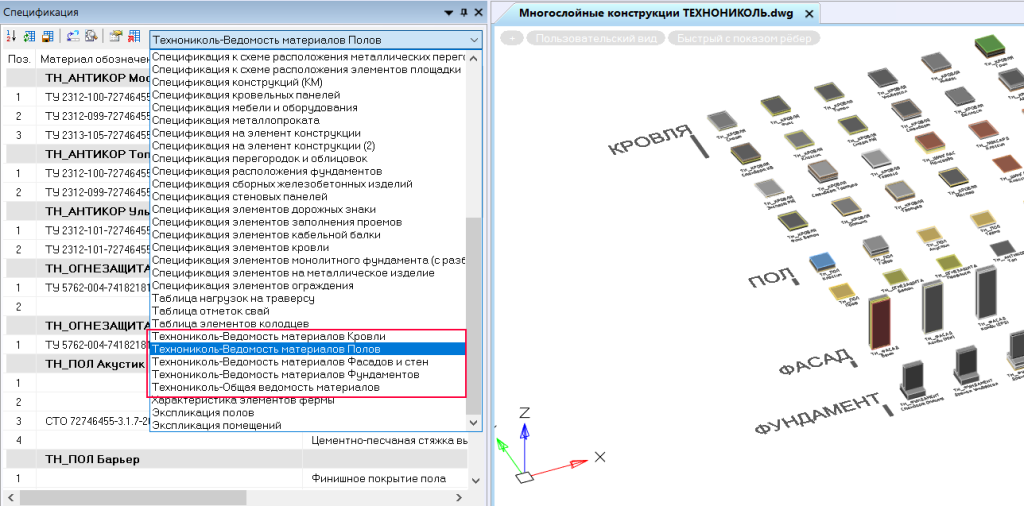The width and height of the screenshot is (1024, 506).
Task: Click the green block at top right
Action: pyautogui.click(x=992, y=48)
